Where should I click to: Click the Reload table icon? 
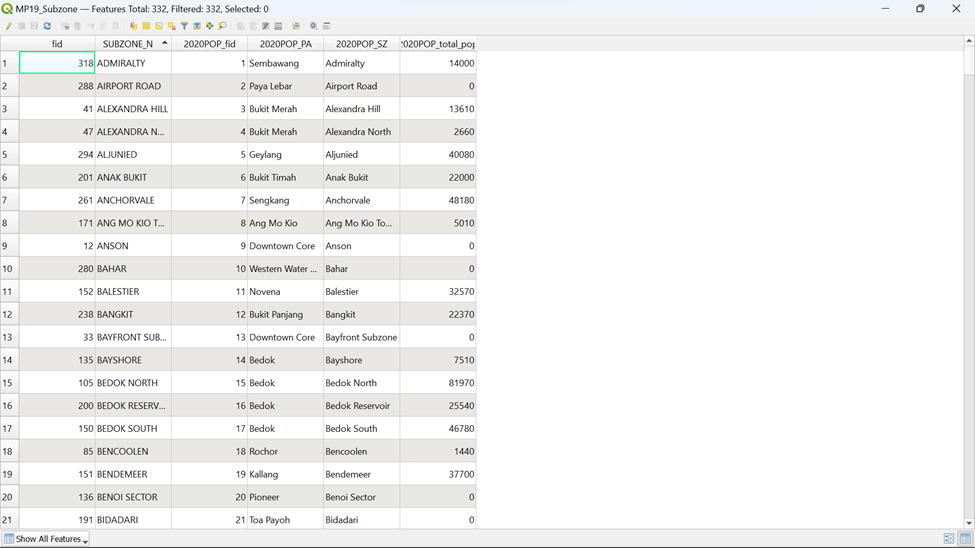pos(47,26)
